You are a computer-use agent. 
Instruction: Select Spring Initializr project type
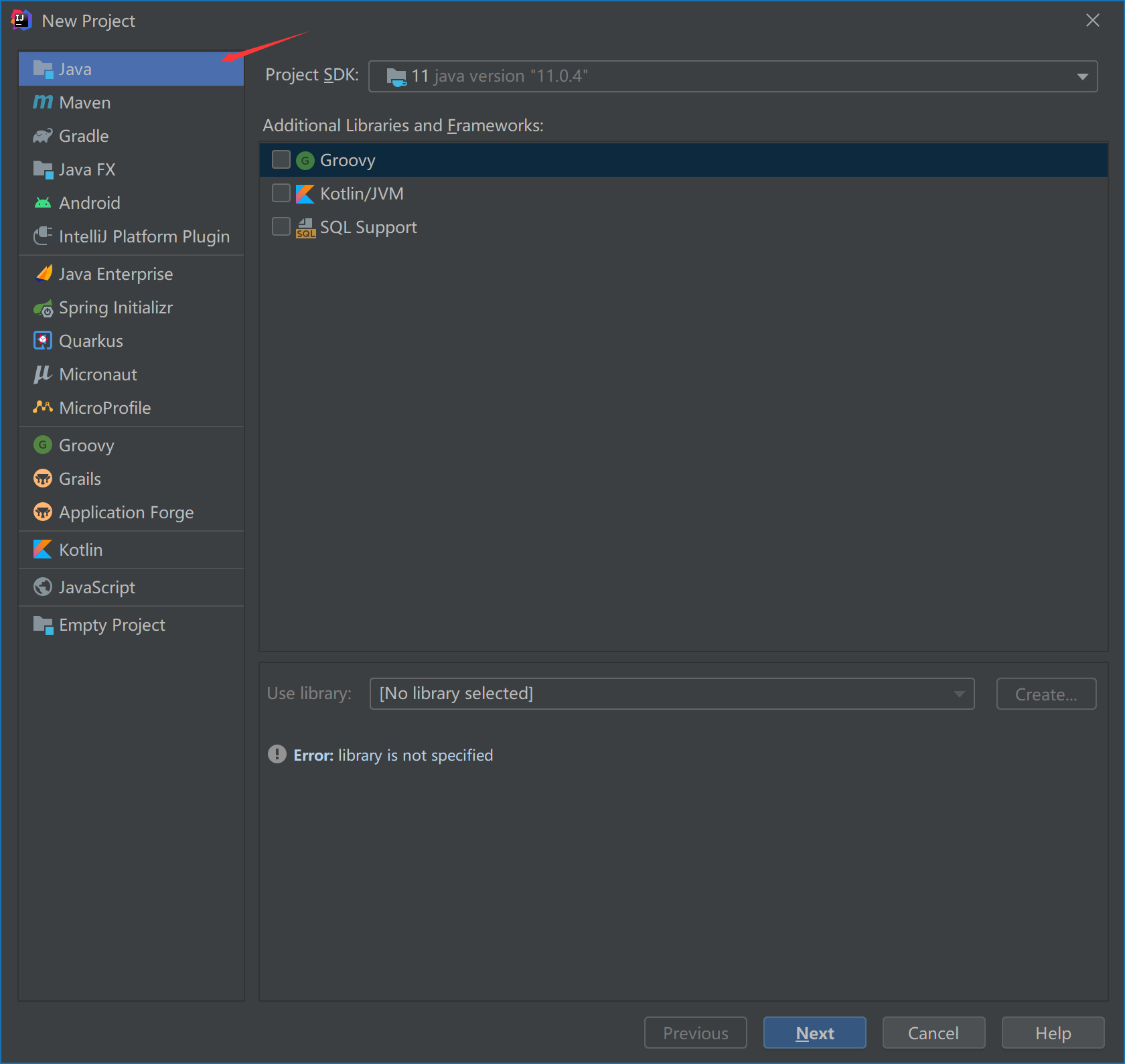click(131, 307)
